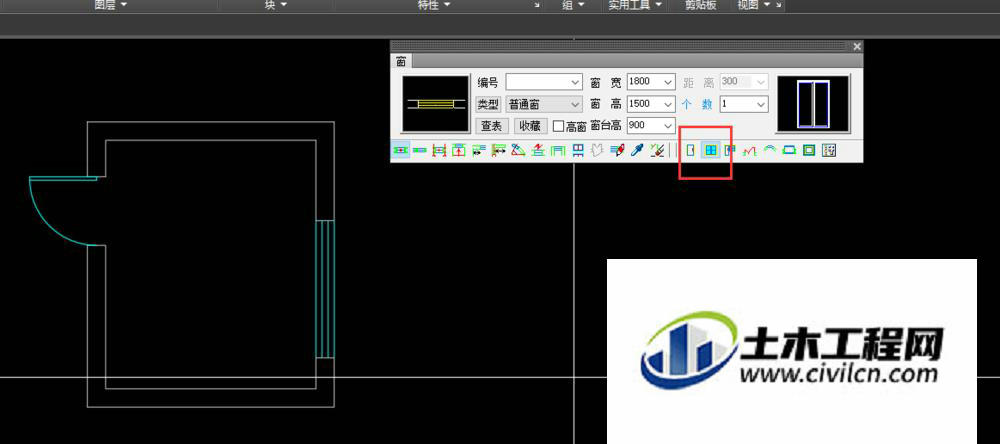Expand the 窗台高 900 dropdown

click(668, 126)
